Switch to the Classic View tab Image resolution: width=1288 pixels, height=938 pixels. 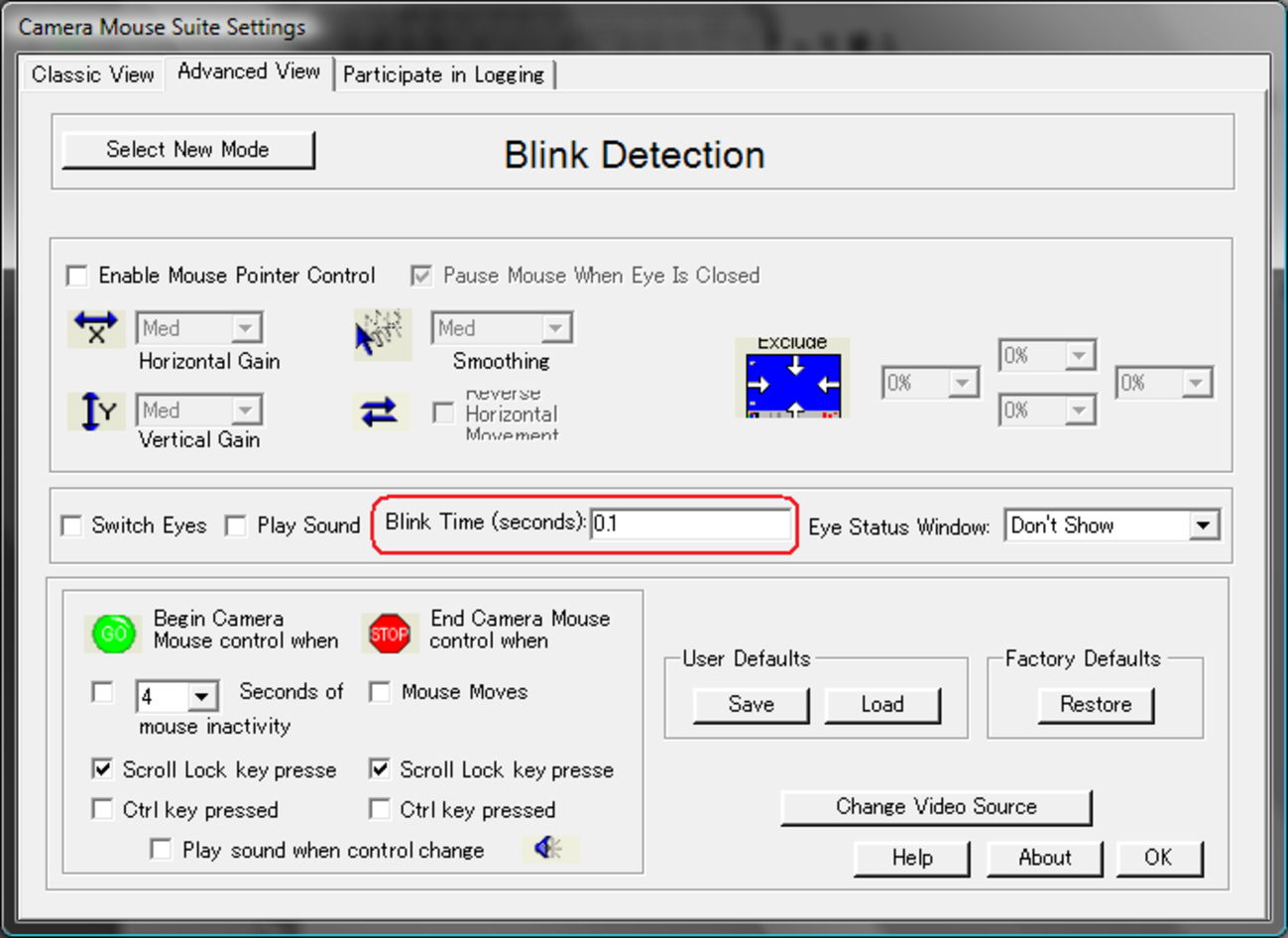click(92, 74)
